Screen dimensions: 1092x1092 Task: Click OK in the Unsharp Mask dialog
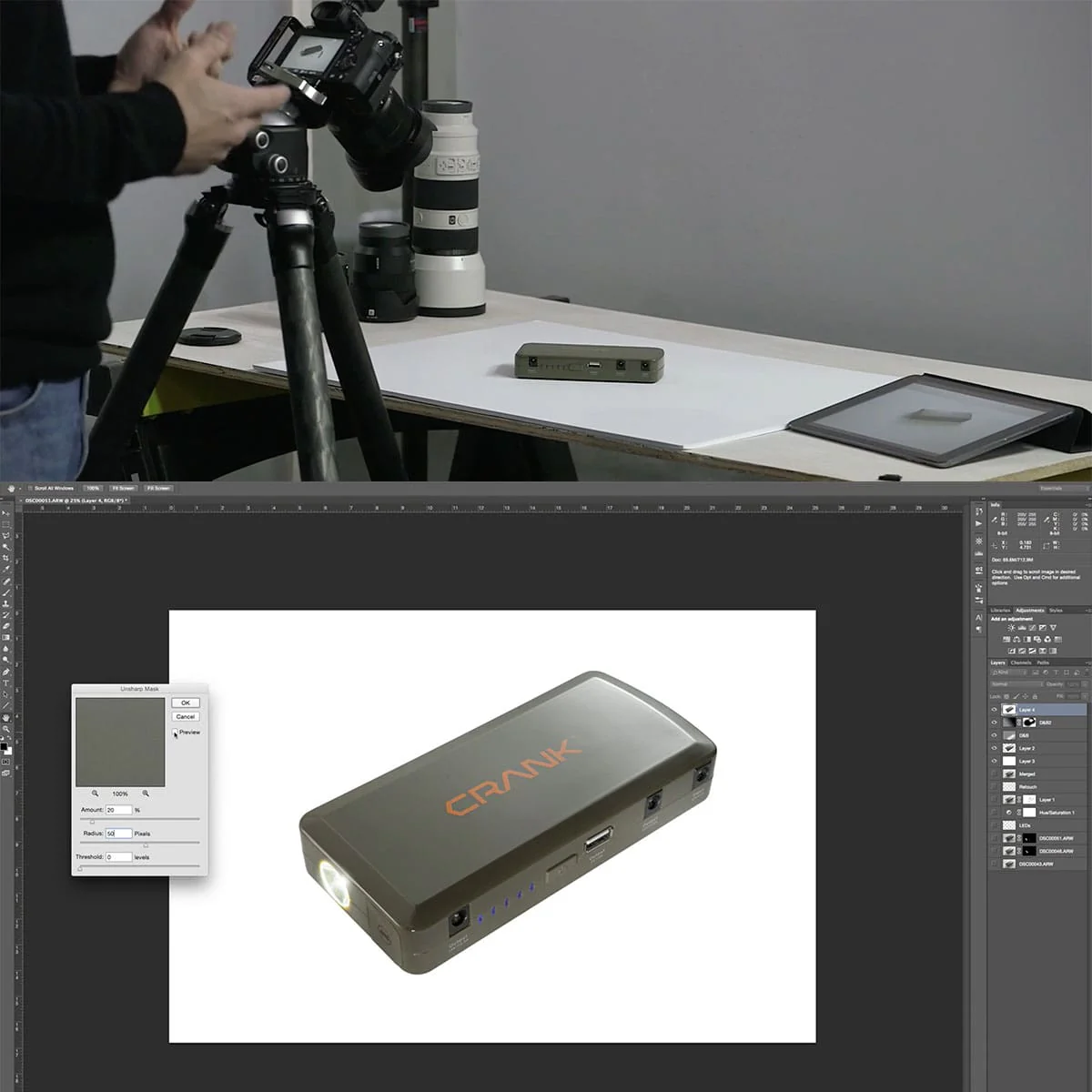pyautogui.click(x=186, y=703)
